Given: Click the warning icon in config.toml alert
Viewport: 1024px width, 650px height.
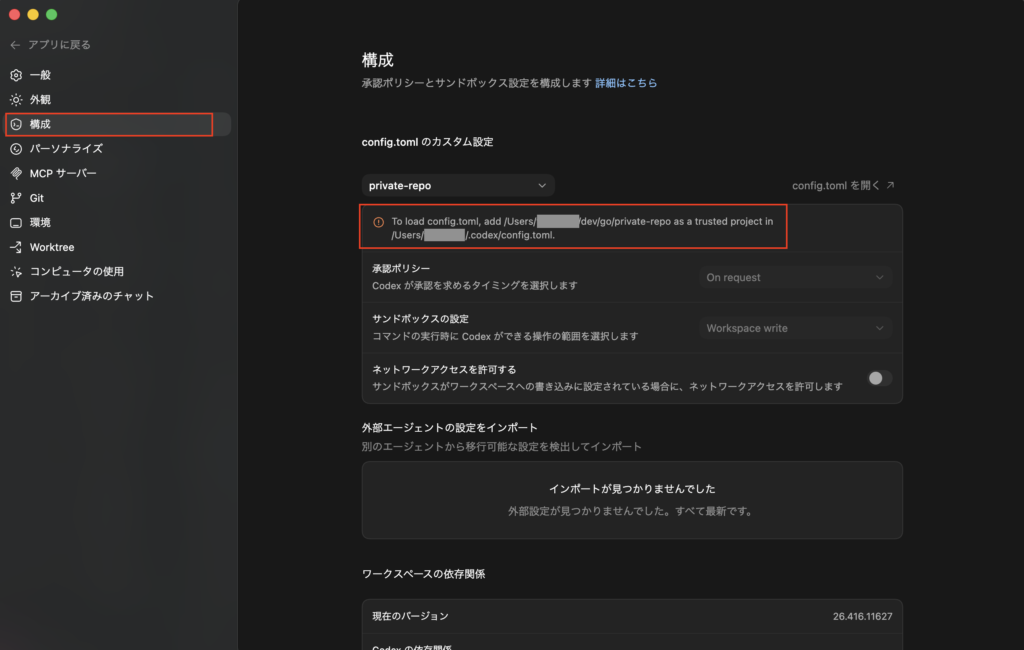Looking at the screenshot, I should coord(378,222).
